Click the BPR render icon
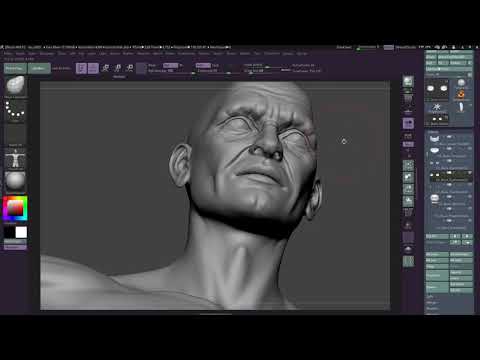480x360 pixels. pyautogui.click(x=408, y=82)
